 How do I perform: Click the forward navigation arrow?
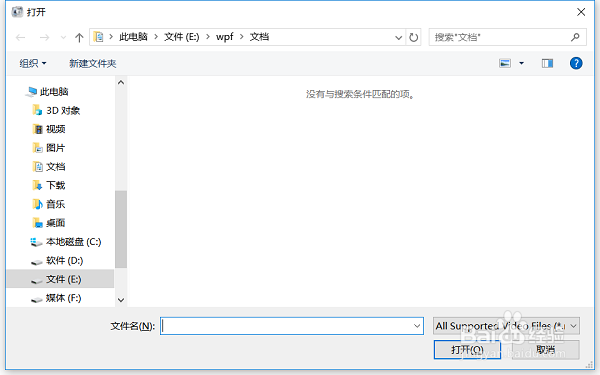coord(44,37)
